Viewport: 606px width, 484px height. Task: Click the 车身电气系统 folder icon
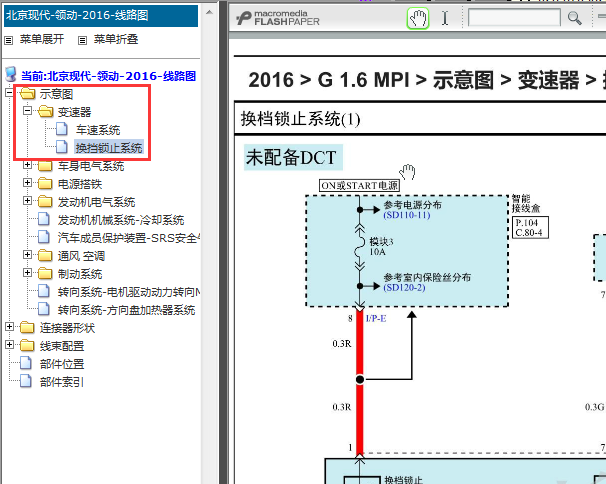[x=45, y=166]
